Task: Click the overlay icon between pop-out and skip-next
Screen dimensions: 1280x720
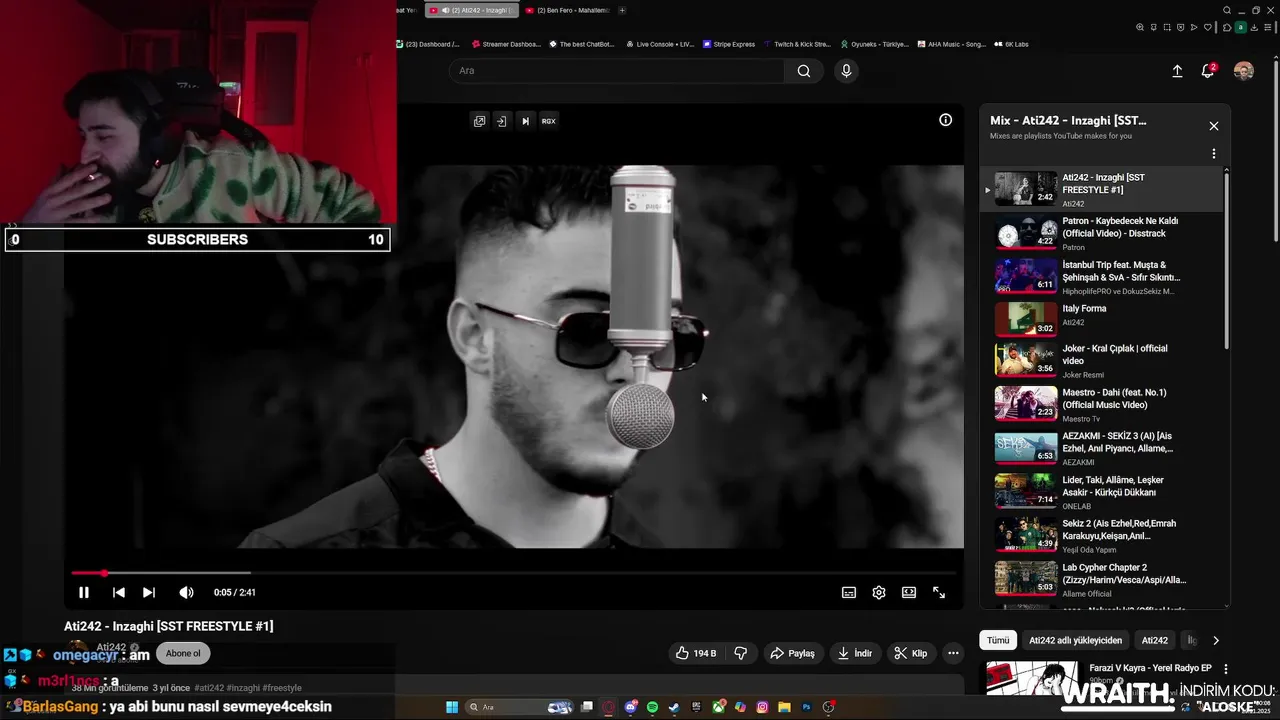Action: pos(502,121)
